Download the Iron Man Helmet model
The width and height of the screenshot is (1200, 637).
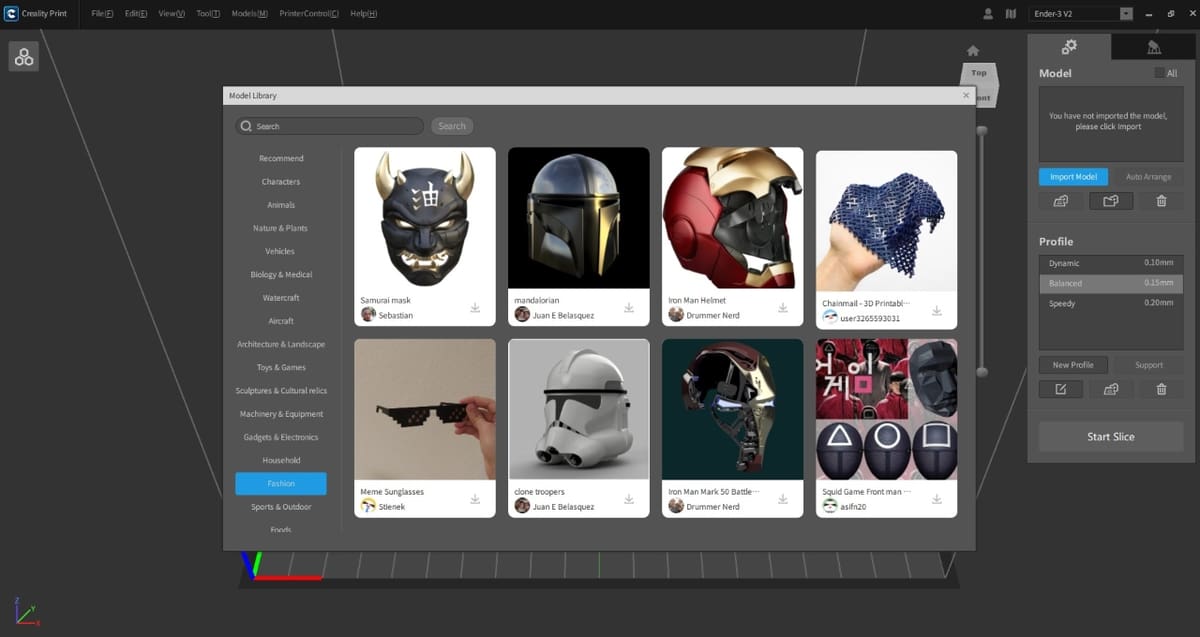(783, 308)
